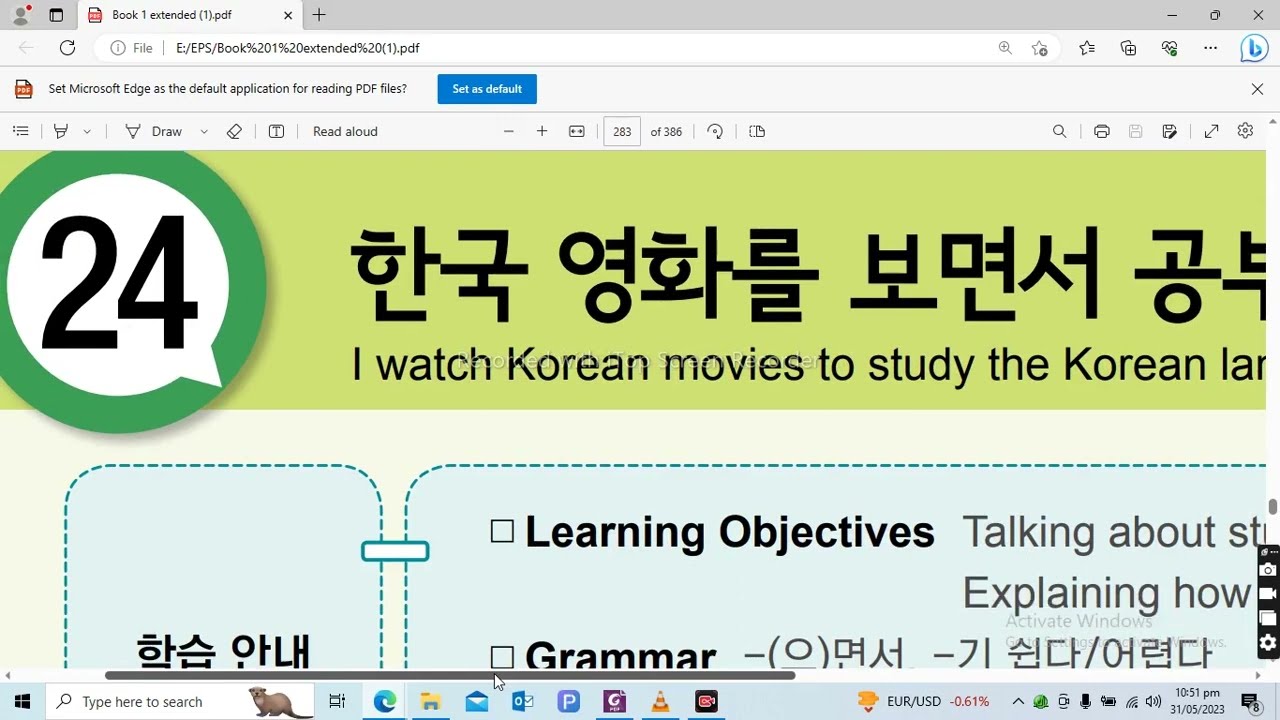Open the notification center
Viewport: 1280px width, 720px height.
pos(1250,702)
